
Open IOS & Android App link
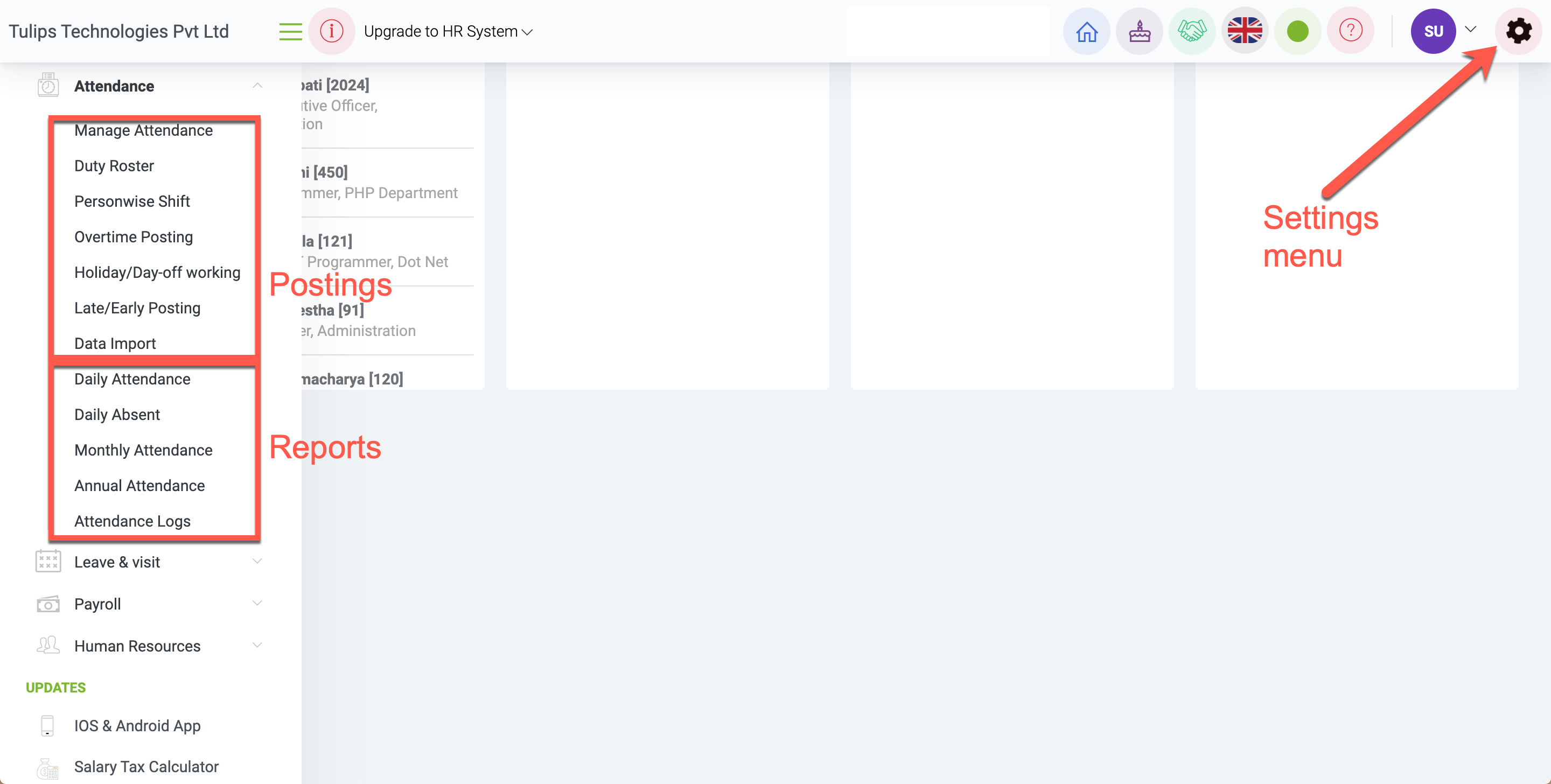tap(137, 726)
